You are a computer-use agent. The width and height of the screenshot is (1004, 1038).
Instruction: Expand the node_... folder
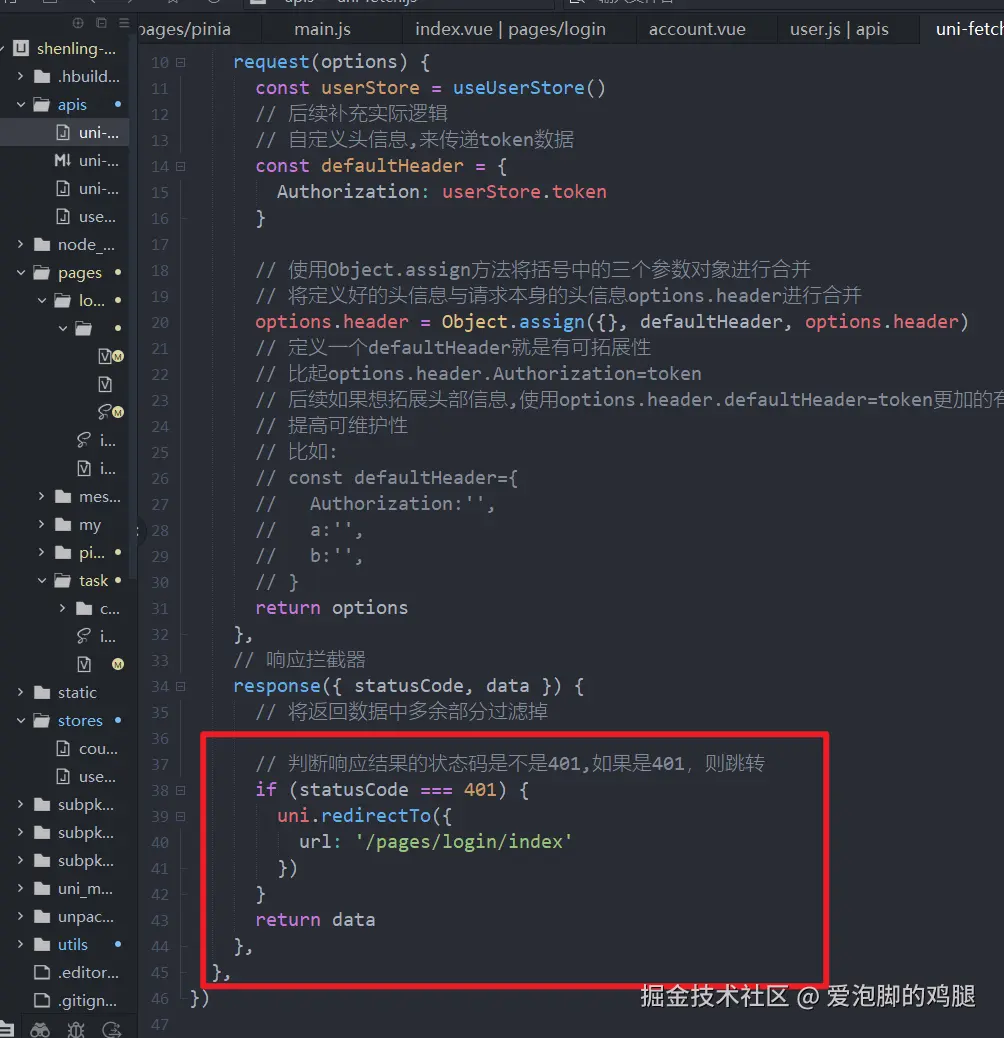(21, 244)
